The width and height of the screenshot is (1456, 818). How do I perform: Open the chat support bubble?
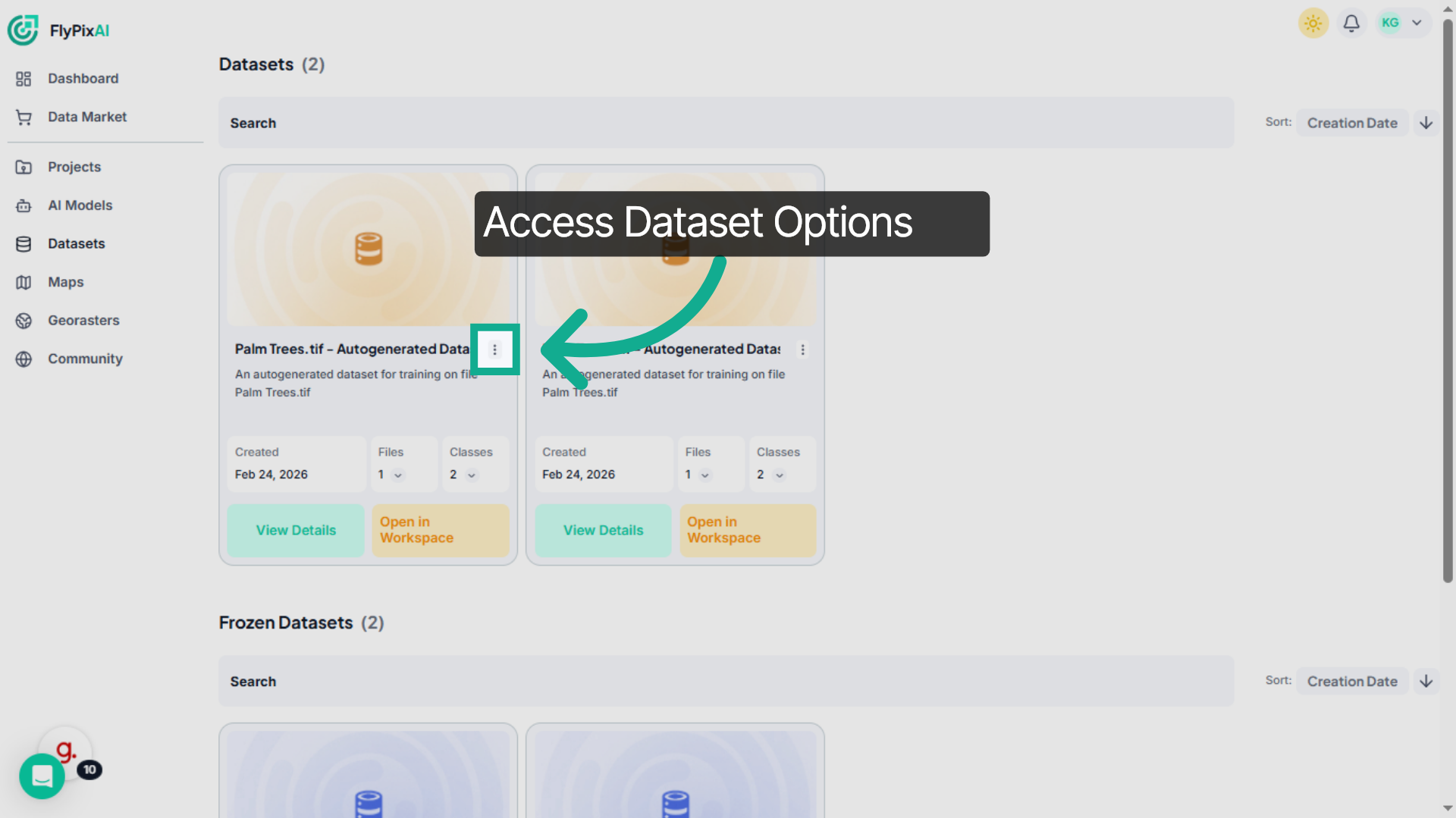(x=42, y=776)
